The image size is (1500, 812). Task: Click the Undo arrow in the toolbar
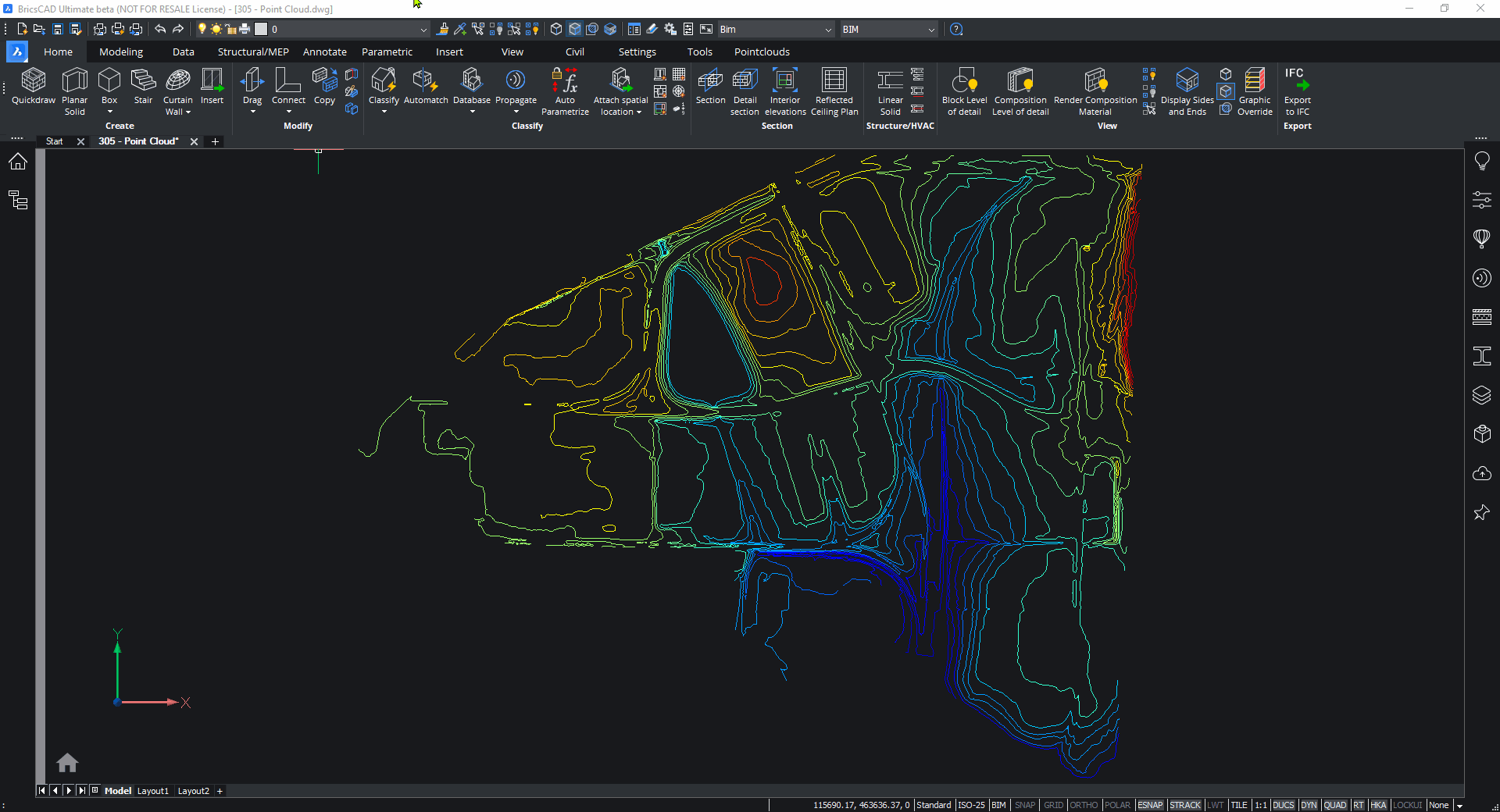coord(160,29)
